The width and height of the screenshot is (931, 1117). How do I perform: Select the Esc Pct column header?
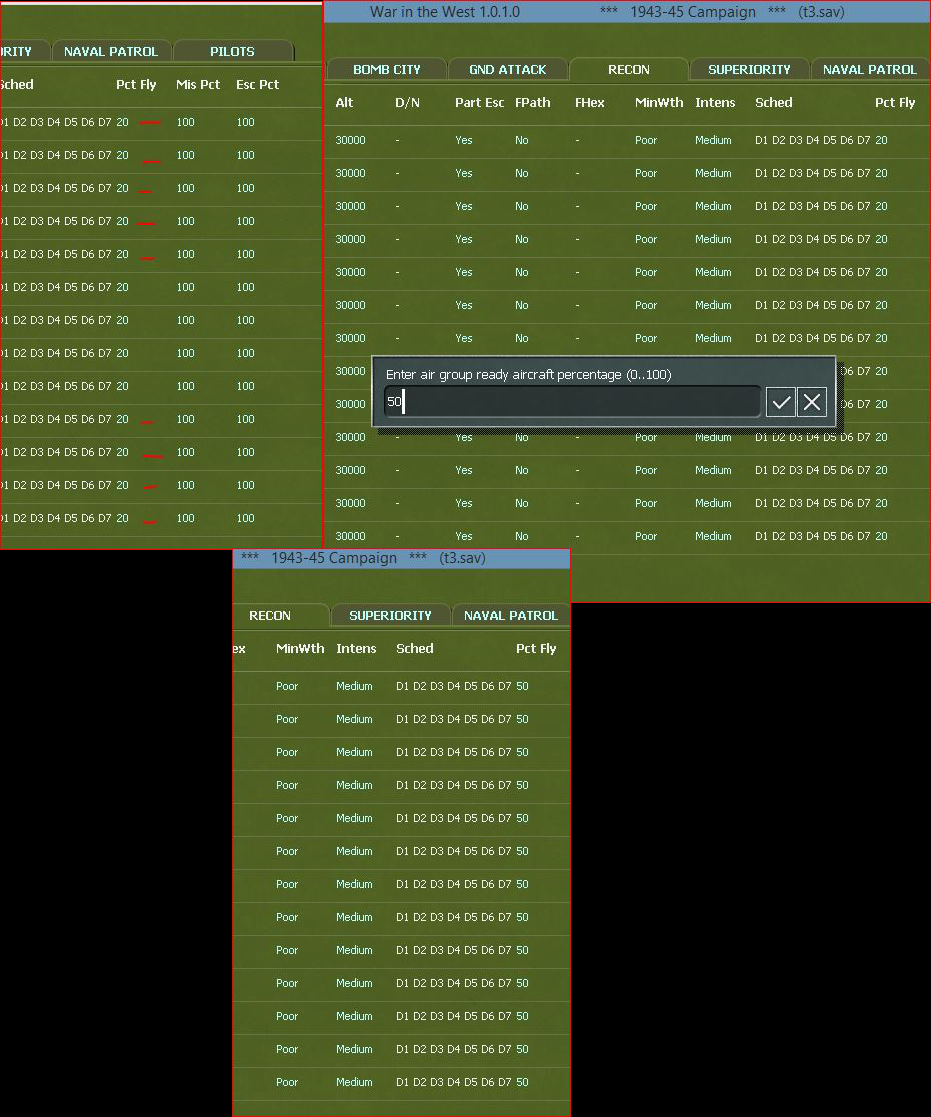click(x=258, y=85)
